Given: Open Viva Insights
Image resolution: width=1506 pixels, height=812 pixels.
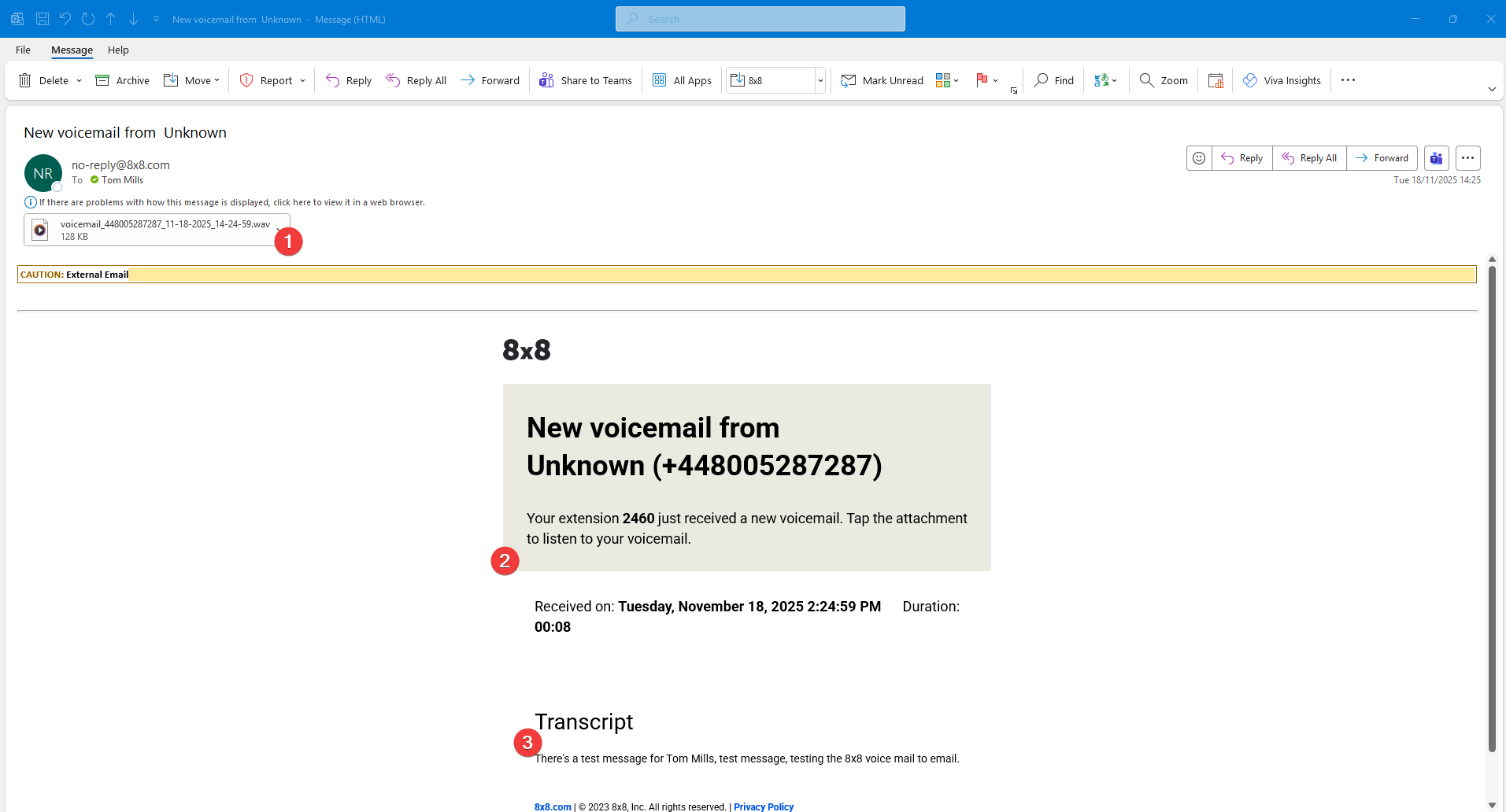Looking at the screenshot, I should 1282,80.
